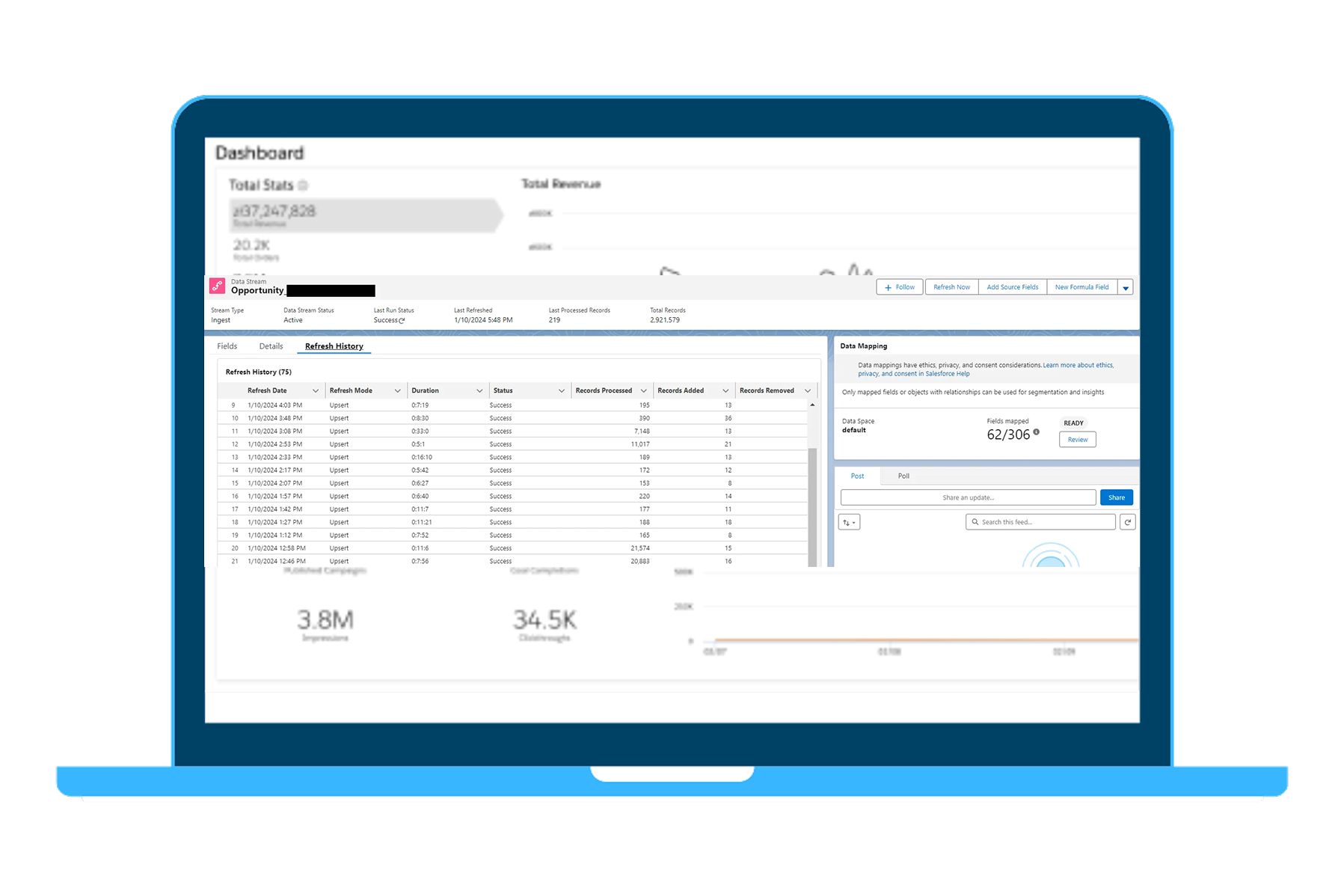
Task: Switch to the Details tab
Action: [271, 346]
